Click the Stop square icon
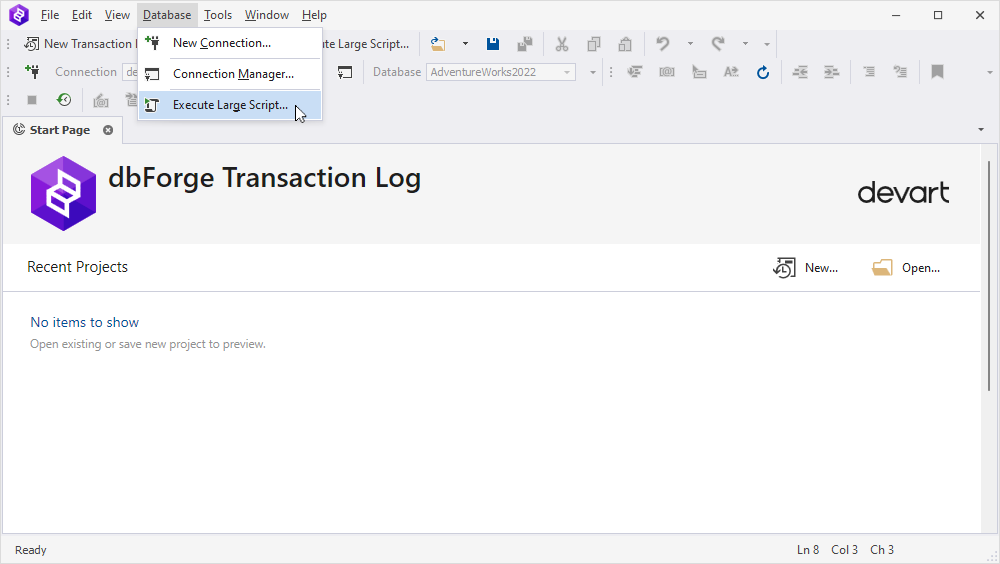 tap(32, 100)
